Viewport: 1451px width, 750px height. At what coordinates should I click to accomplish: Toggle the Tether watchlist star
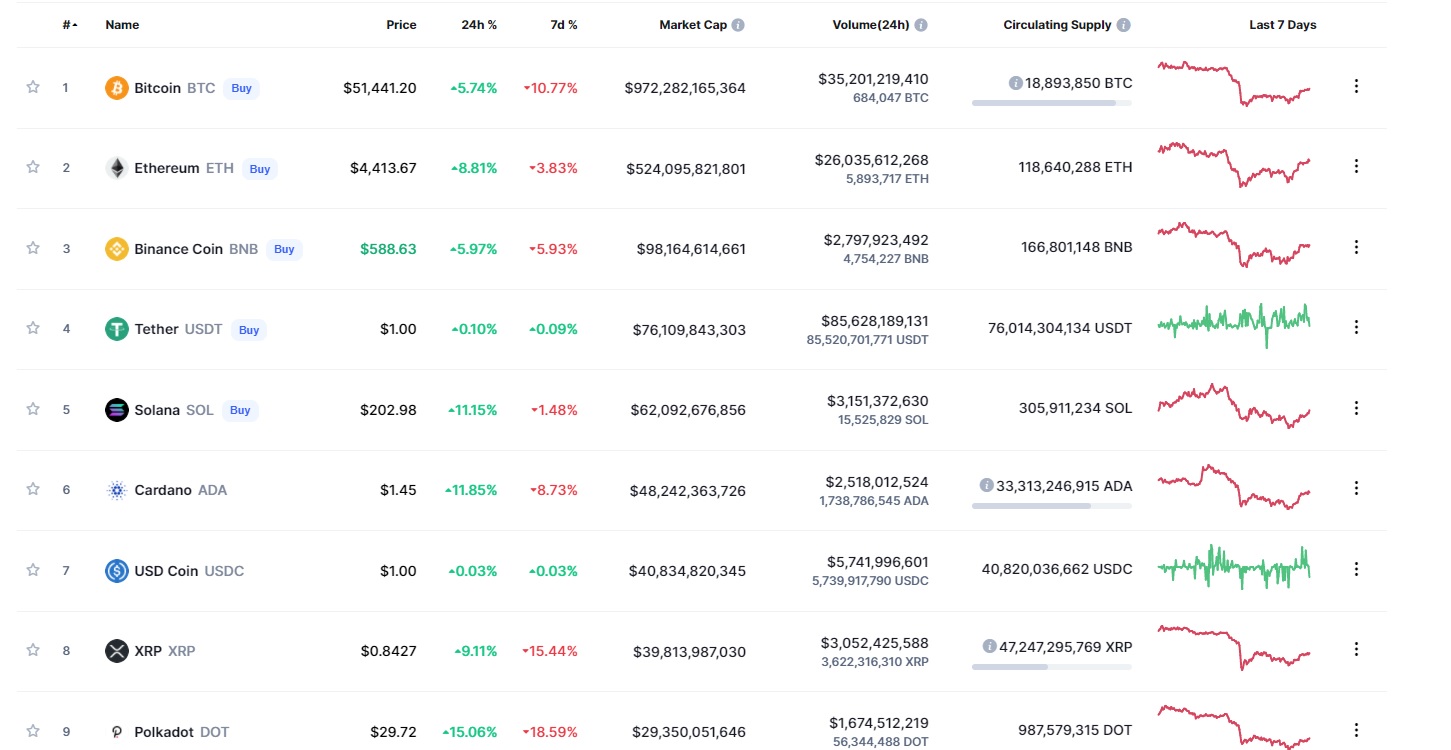pos(33,328)
